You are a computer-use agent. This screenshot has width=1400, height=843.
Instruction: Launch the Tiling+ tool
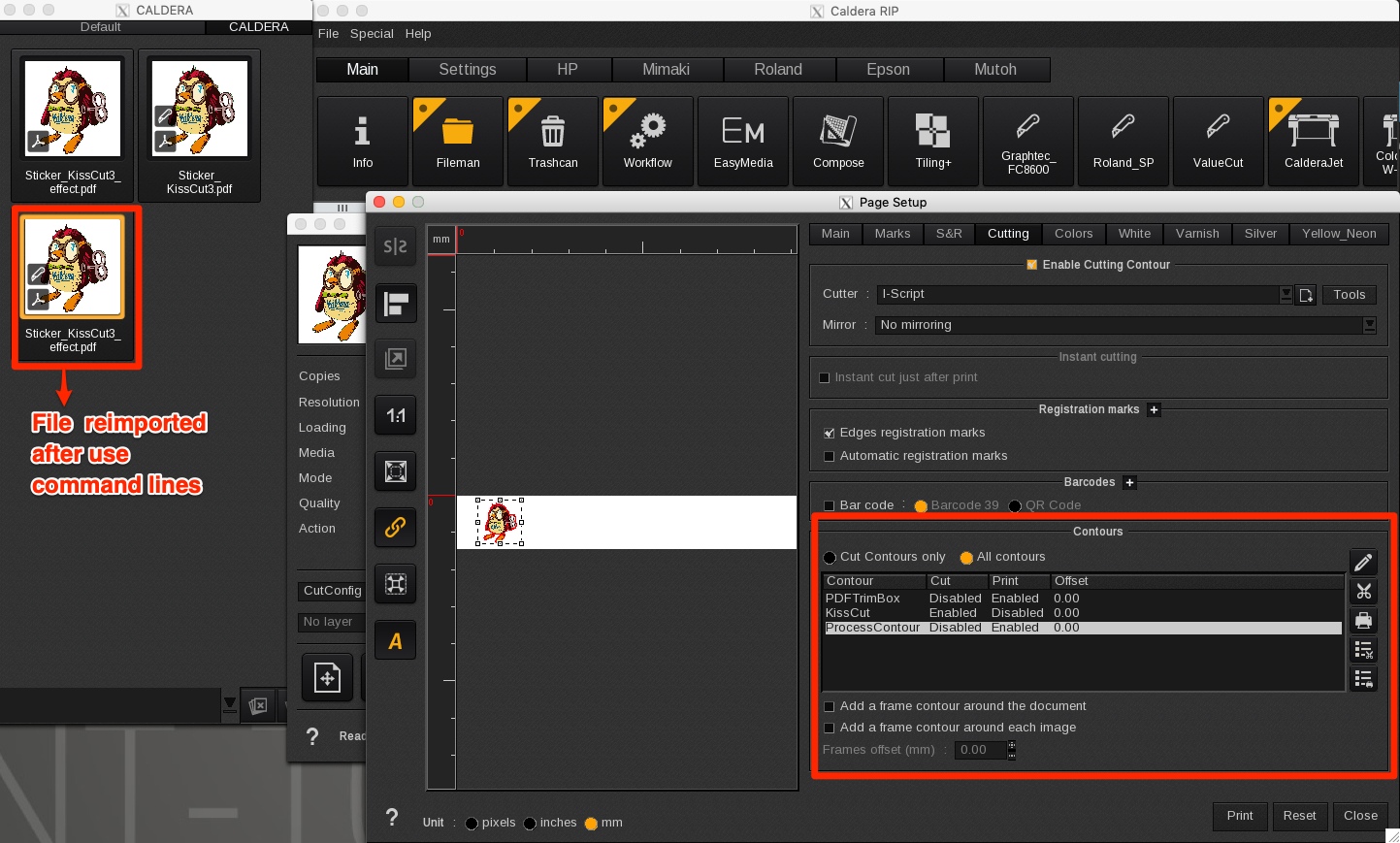933,141
